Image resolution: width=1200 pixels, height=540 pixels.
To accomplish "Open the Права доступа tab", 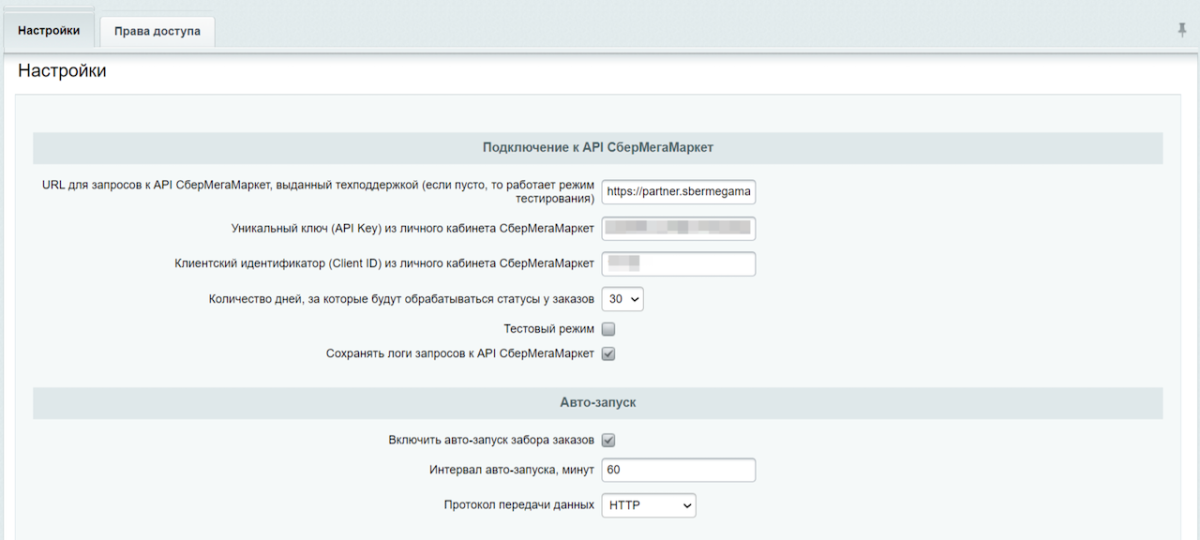I will (x=158, y=31).
